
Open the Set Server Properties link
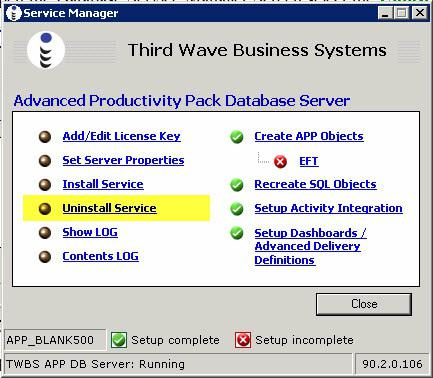click(x=123, y=160)
